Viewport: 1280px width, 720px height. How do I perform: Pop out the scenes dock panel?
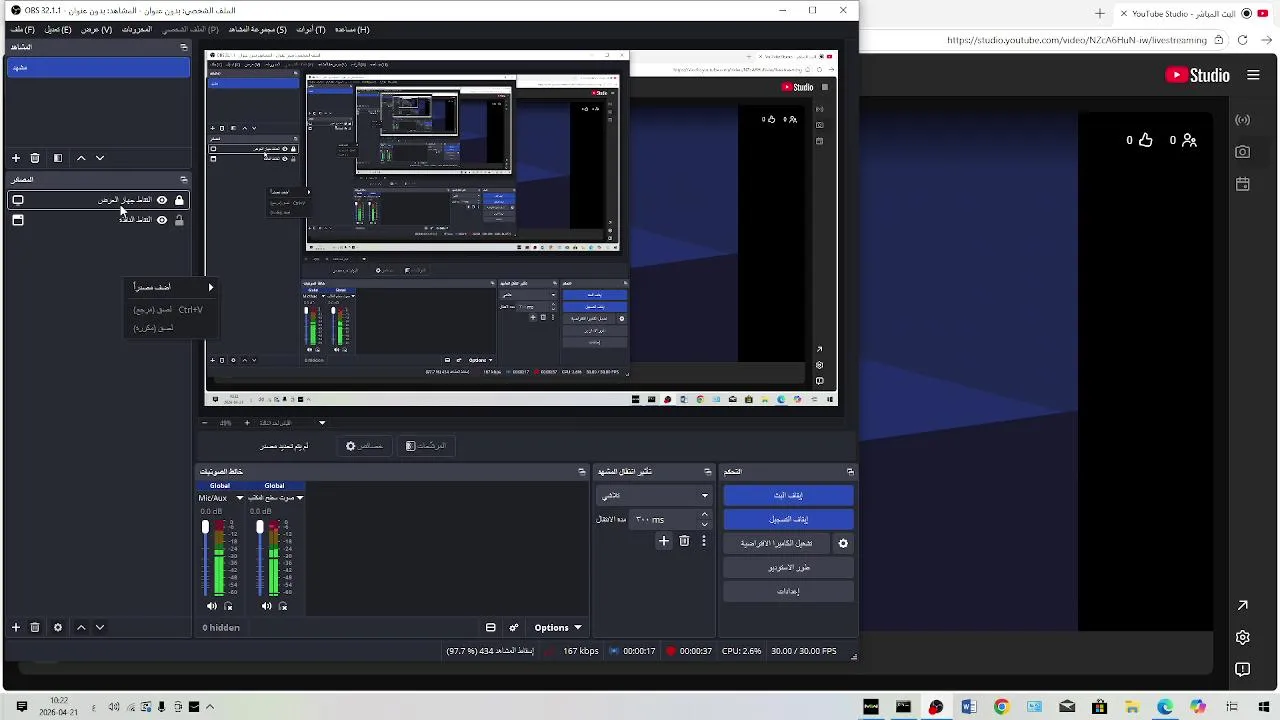click(183, 47)
